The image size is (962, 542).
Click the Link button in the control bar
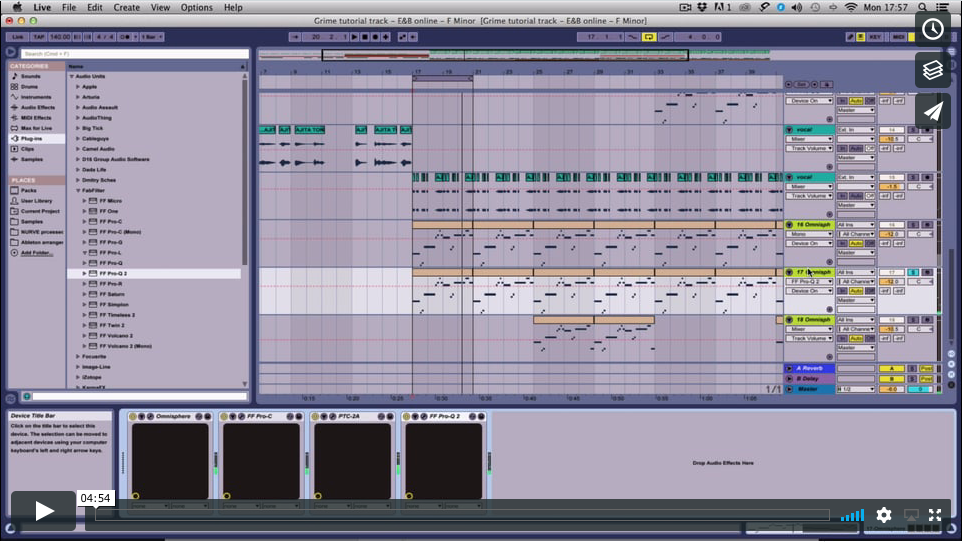[x=18, y=37]
